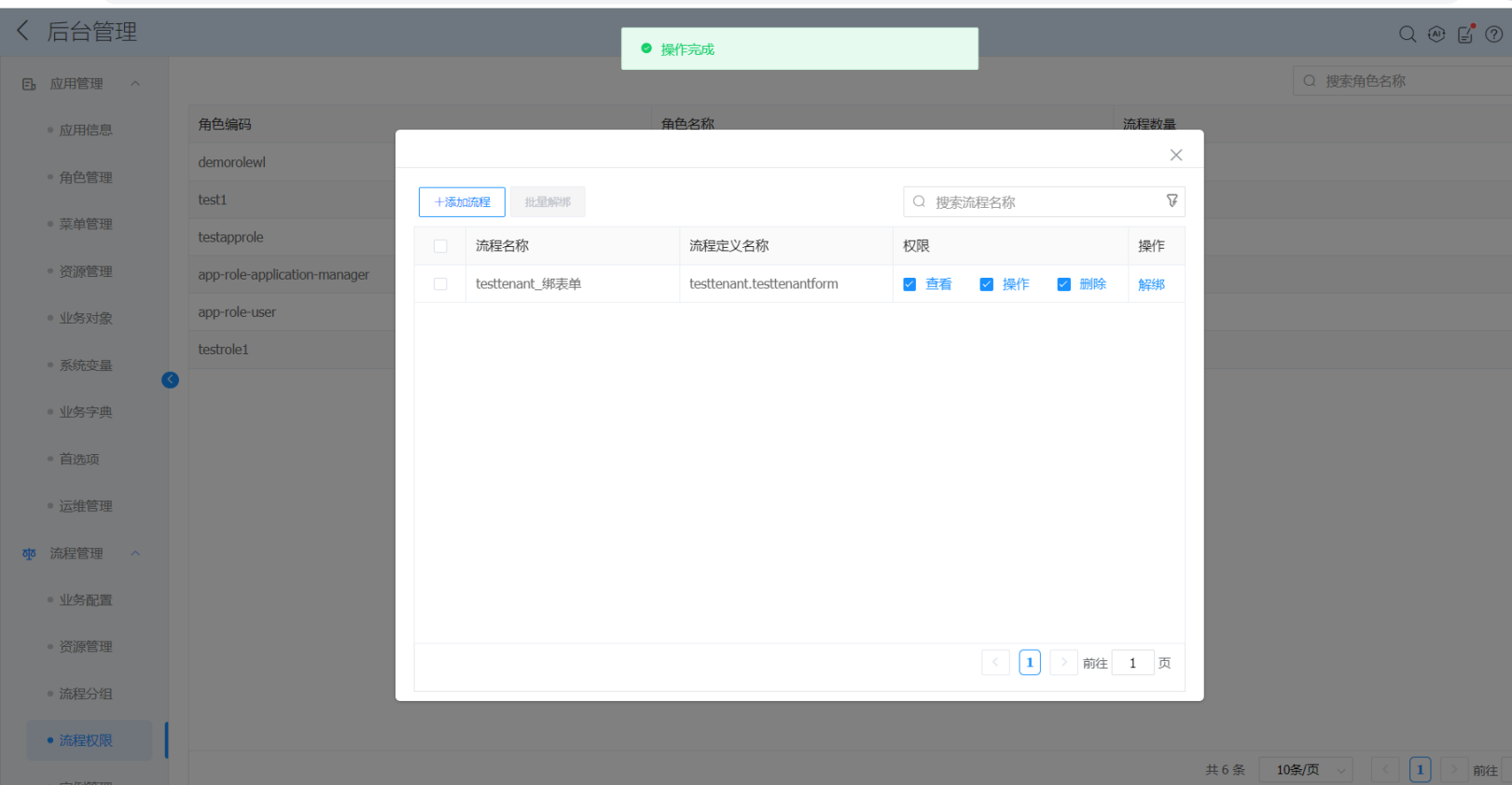Uncheck the 查看 permission checkbox
The width and height of the screenshot is (1512, 785).
[x=909, y=284]
